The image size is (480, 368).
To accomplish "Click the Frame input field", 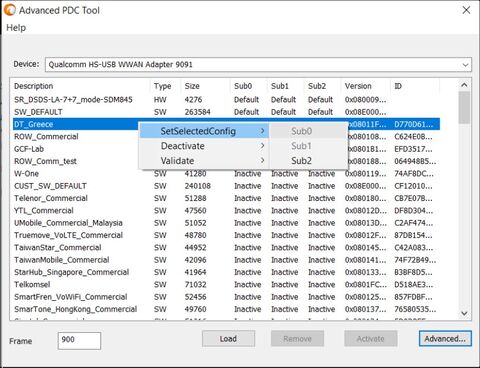I will (x=79, y=340).
